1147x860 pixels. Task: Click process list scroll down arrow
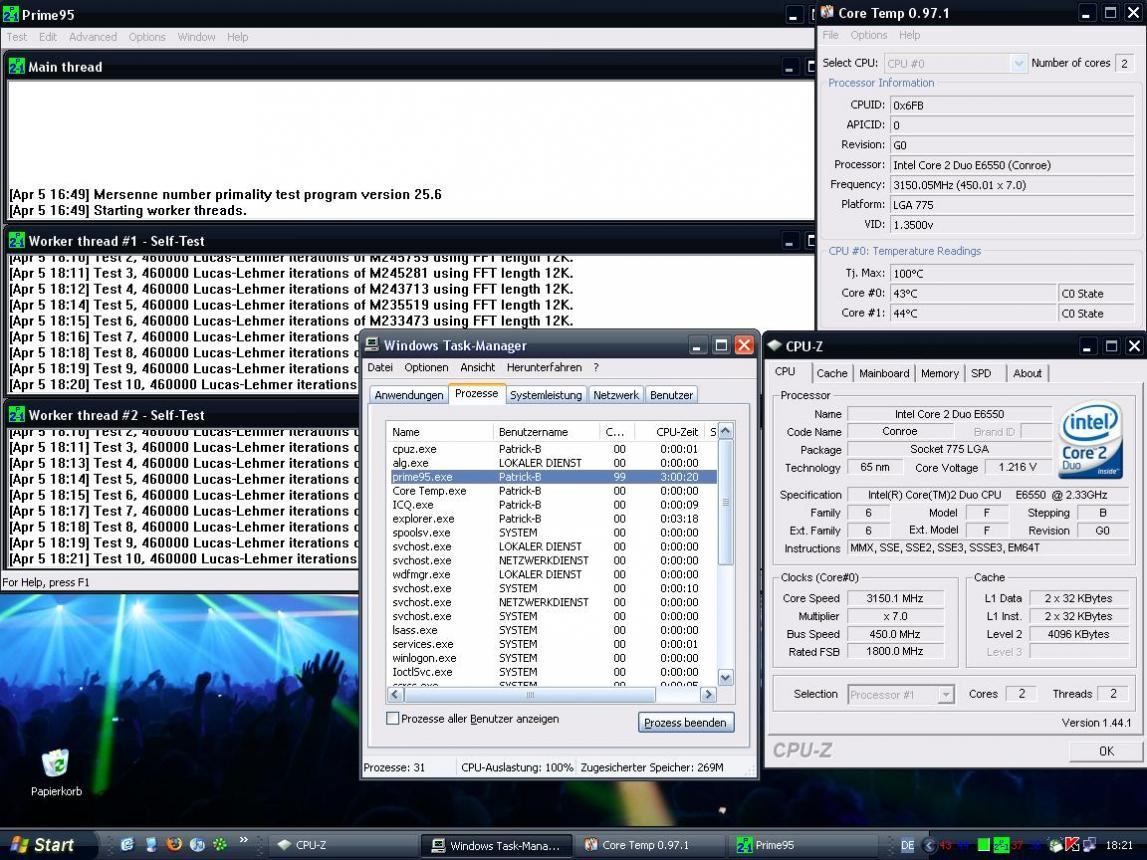click(x=725, y=678)
